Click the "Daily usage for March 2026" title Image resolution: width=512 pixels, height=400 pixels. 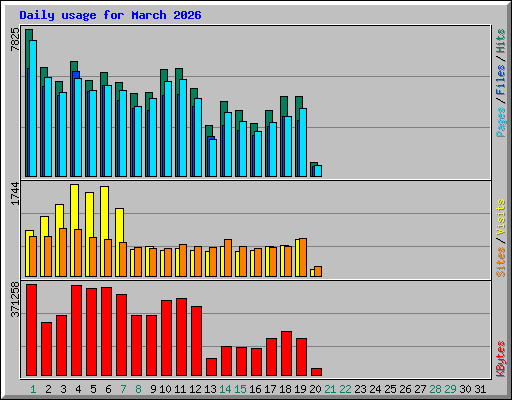[x=110, y=15]
